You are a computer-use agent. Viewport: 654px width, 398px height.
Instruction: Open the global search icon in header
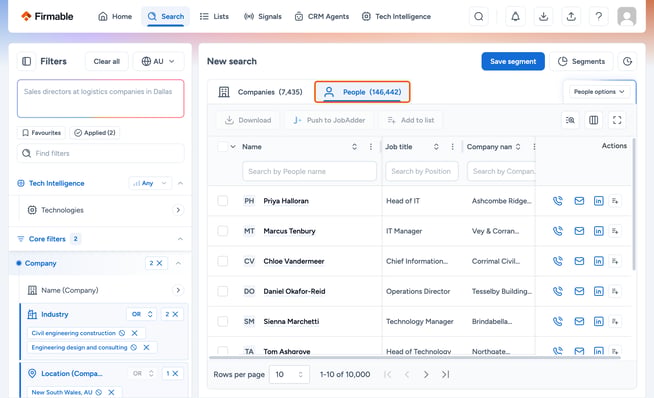478,17
